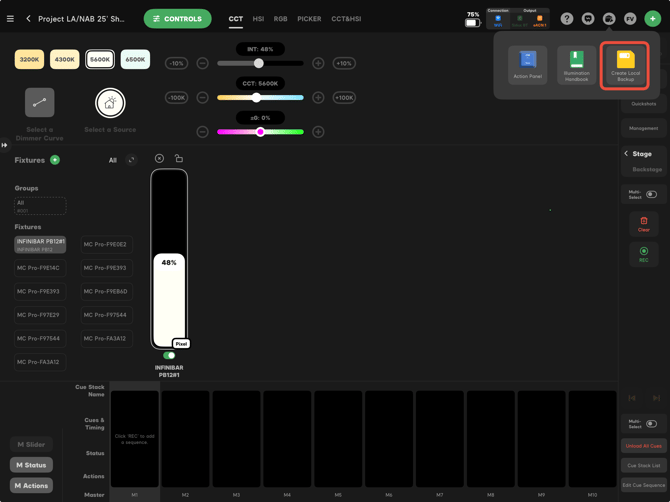Click the +100K button
This screenshot has height=502, width=670.
pyautogui.click(x=344, y=97)
